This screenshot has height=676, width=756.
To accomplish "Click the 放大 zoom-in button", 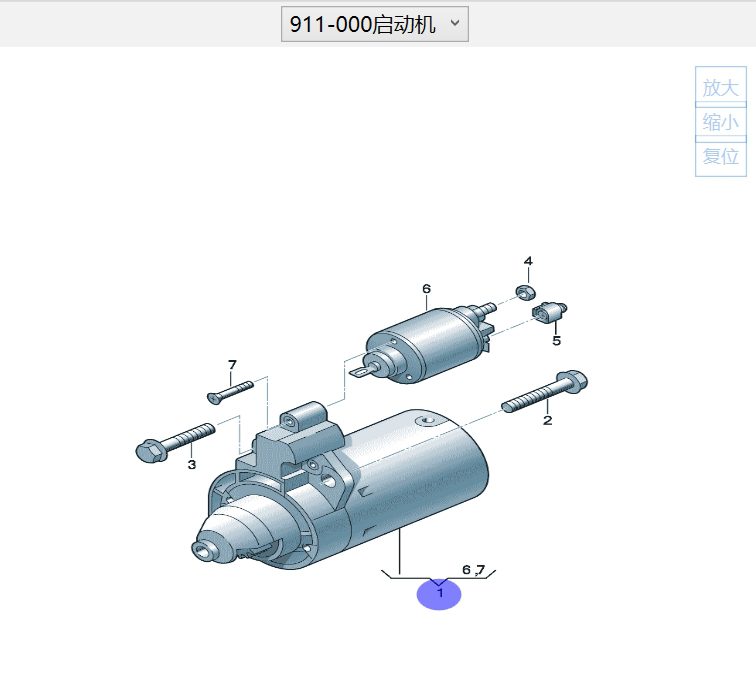I will pos(720,87).
